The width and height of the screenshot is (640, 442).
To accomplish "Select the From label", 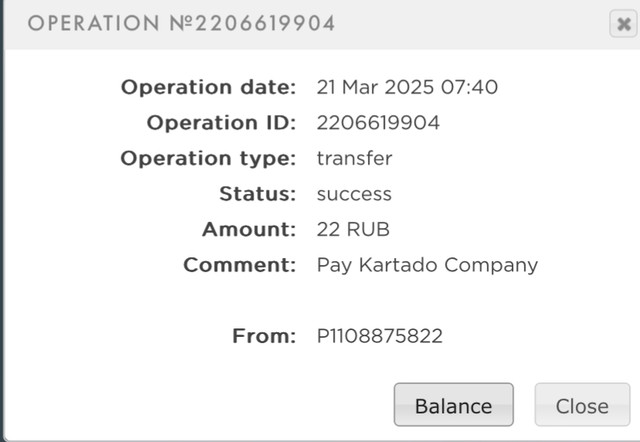I will (264, 336).
